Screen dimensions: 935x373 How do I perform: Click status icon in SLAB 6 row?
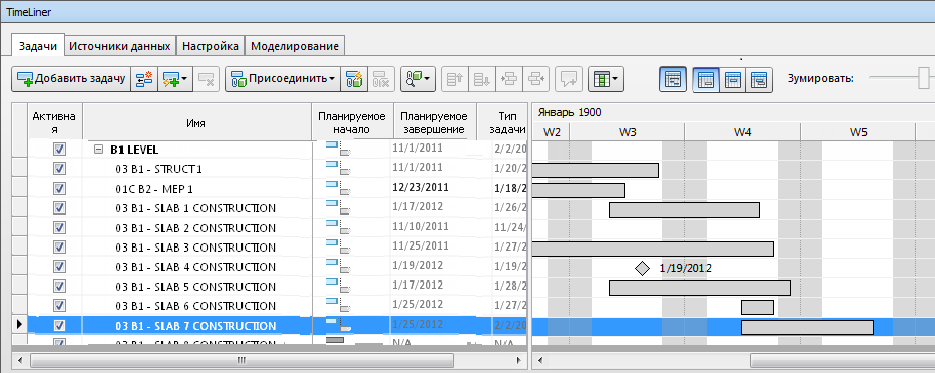(x=338, y=304)
